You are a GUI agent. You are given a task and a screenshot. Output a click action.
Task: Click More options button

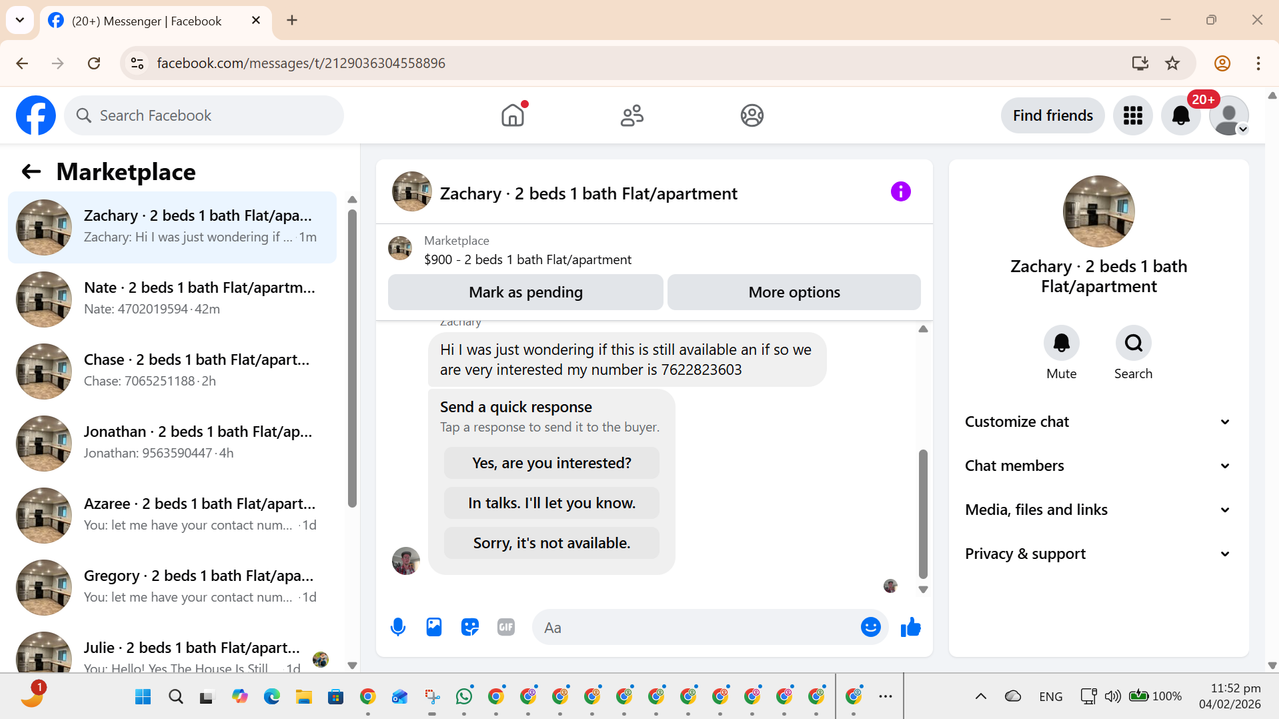point(794,292)
